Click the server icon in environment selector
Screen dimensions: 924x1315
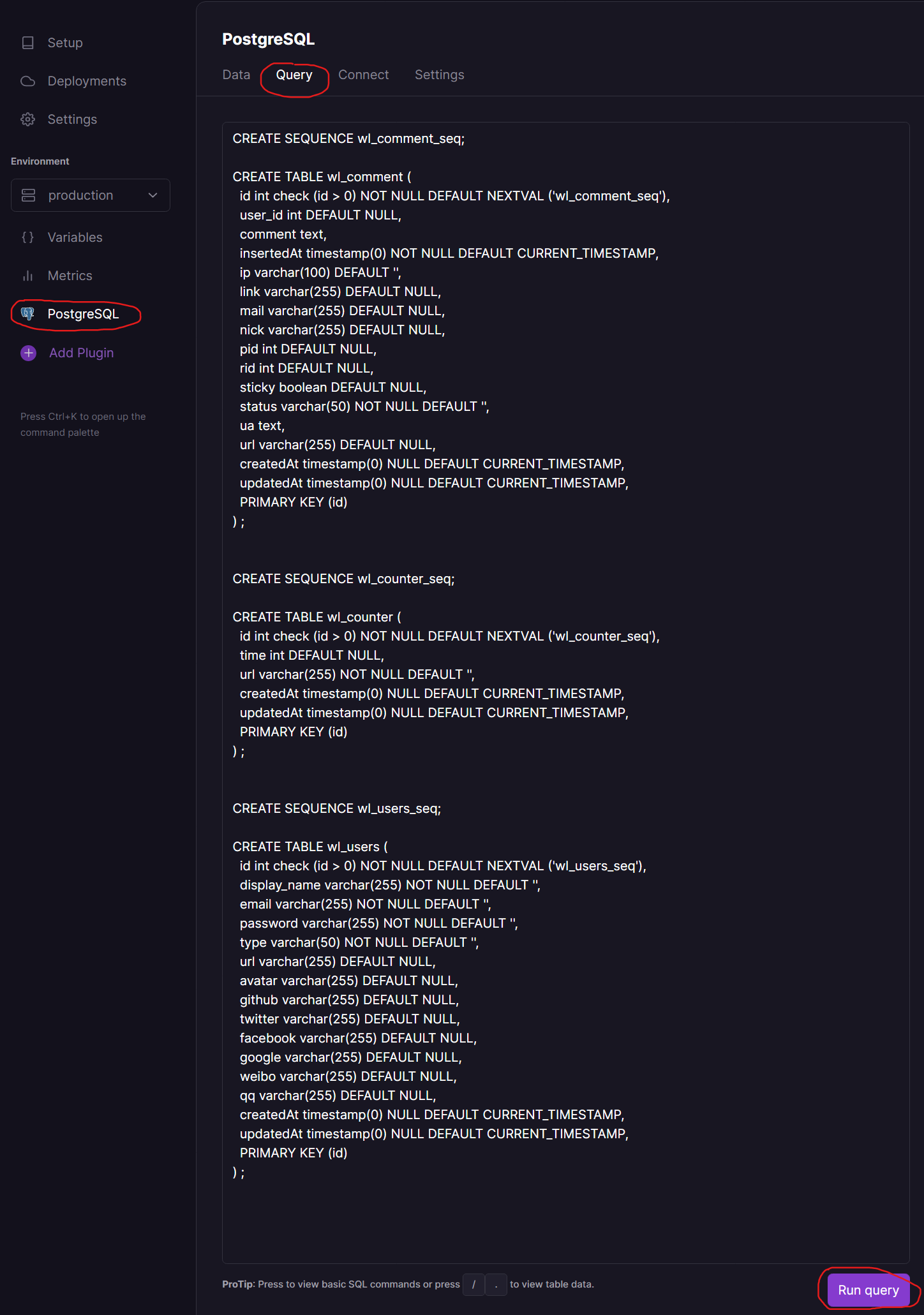pos(29,195)
